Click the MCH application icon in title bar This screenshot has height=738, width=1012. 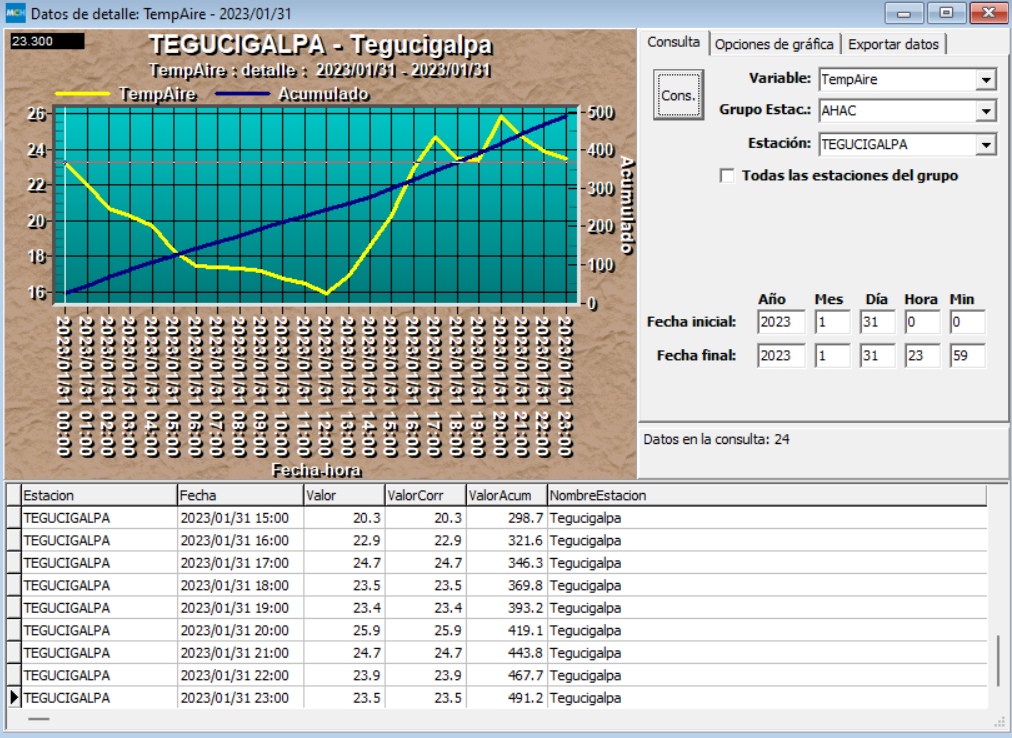[x=15, y=13]
